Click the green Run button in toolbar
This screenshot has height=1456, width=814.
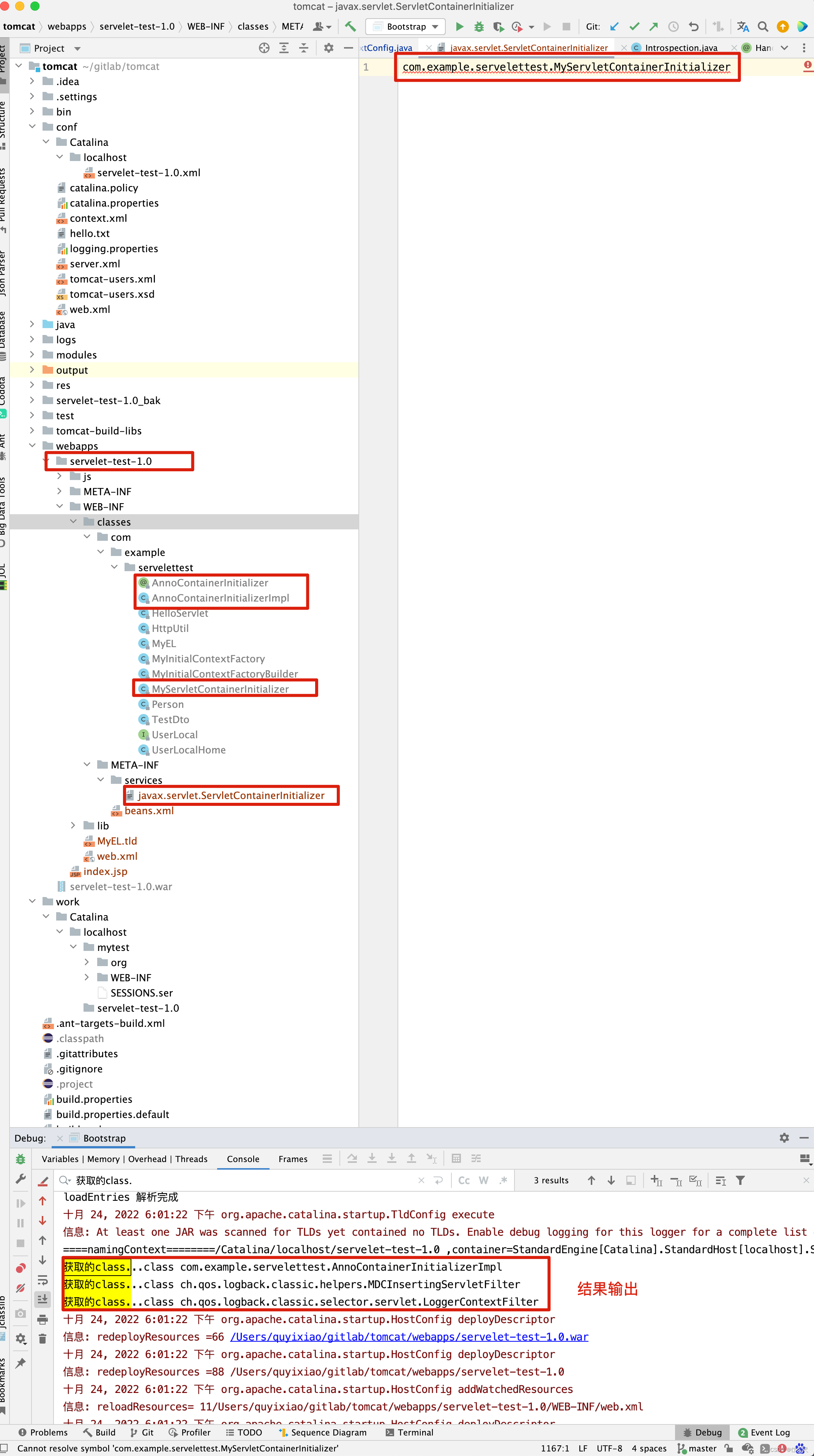459,27
